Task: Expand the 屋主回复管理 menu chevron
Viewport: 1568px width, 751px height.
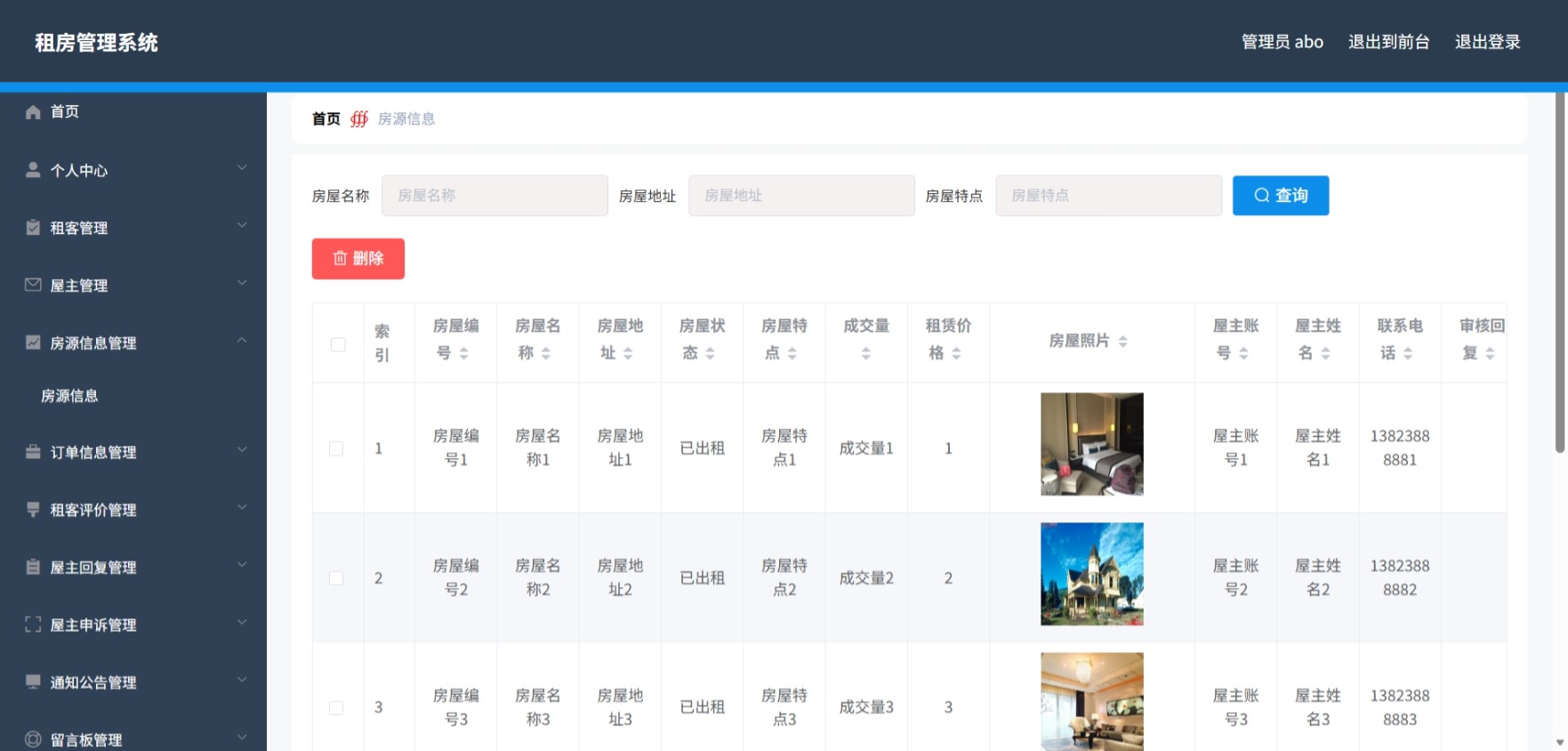Action: click(x=242, y=564)
